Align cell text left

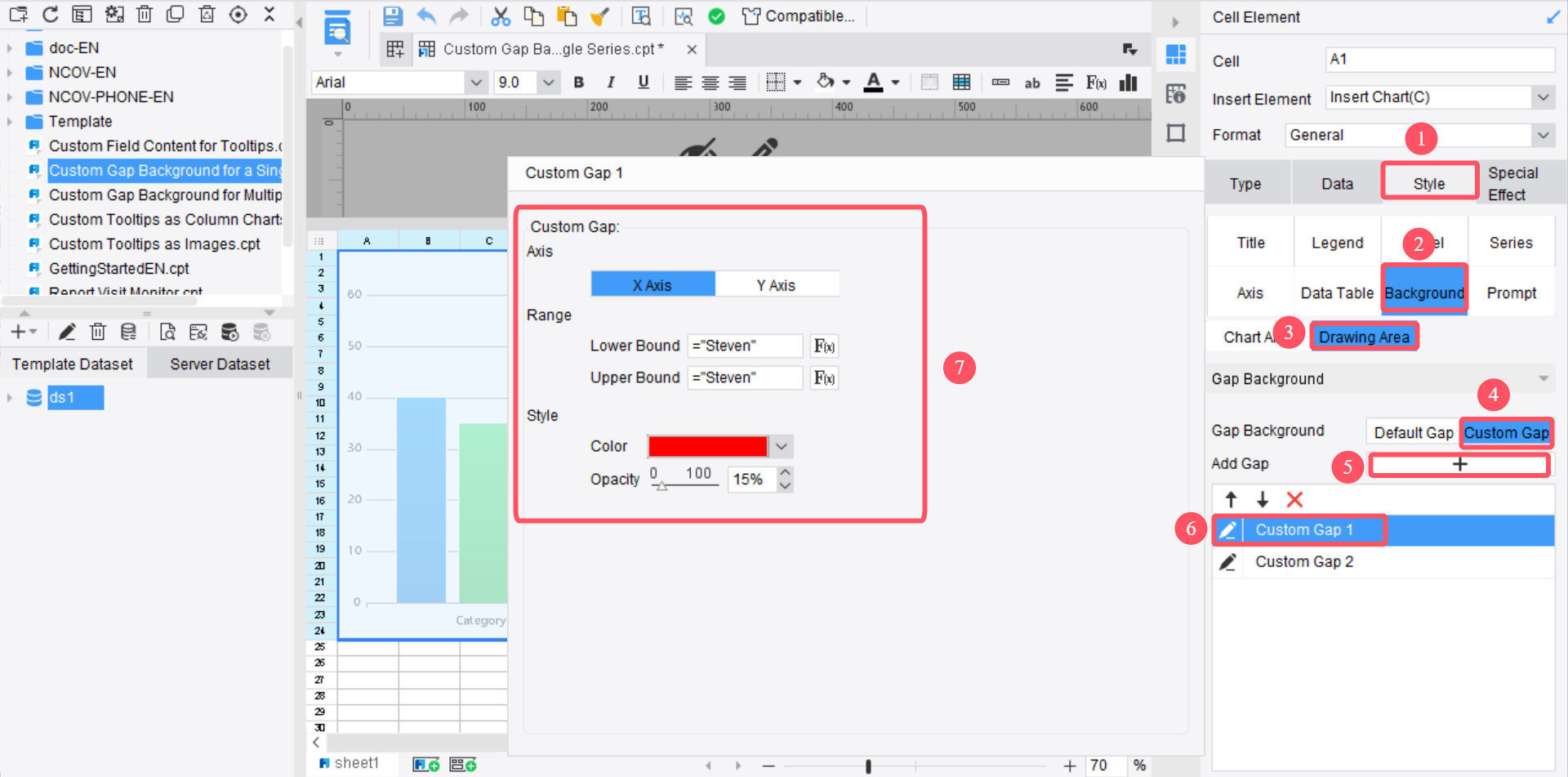pyautogui.click(x=683, y=83)
